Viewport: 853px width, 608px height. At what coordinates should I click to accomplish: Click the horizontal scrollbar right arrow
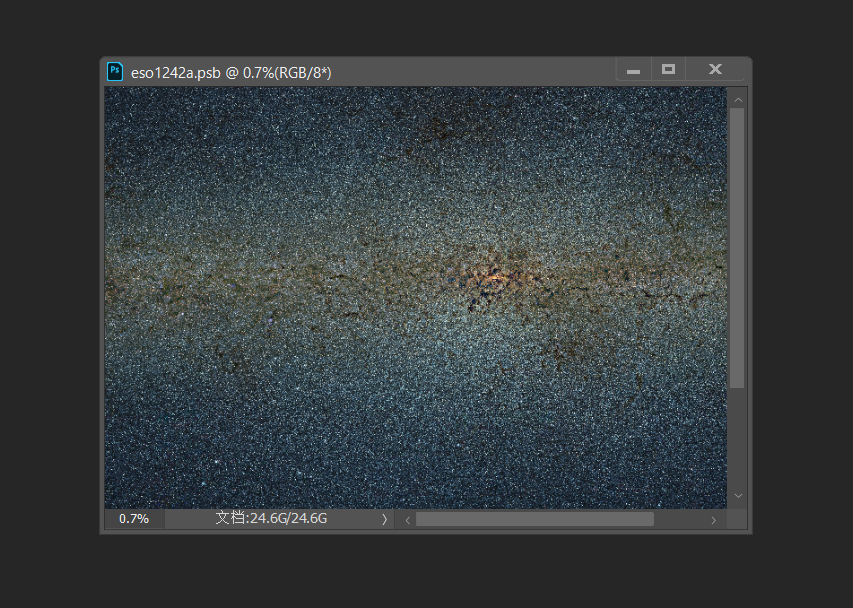(714, 520)
